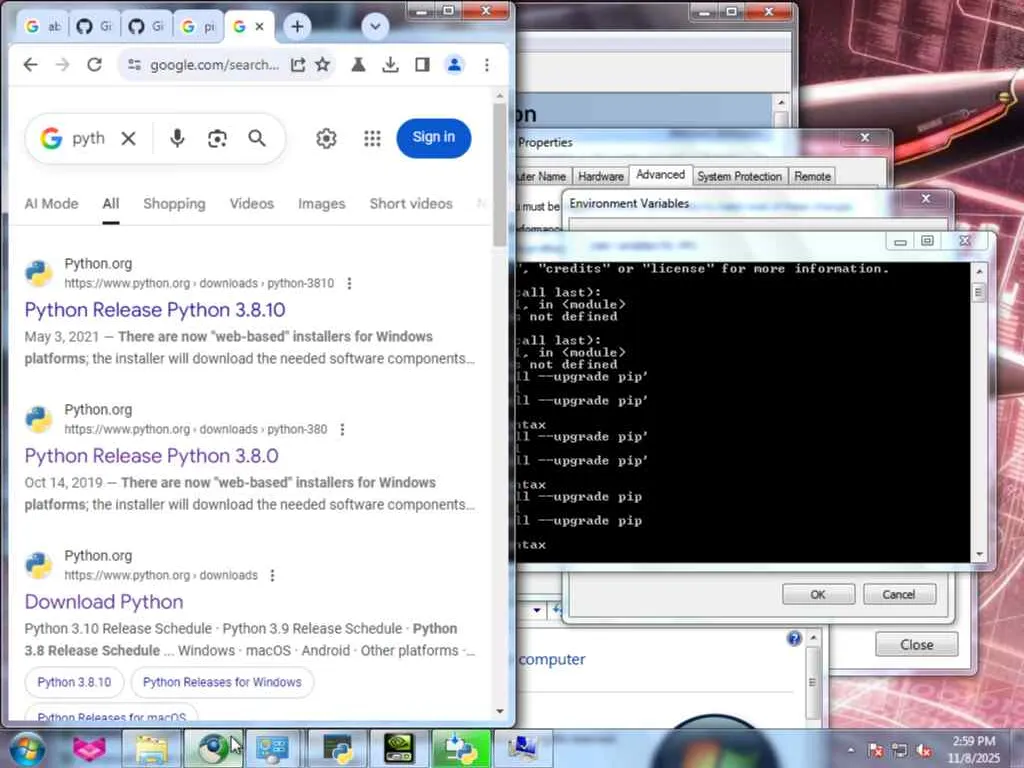Viewport: 1024px width, 768px height.
Task: Open site information icon in address bar
Action: (x=135, y=65)
